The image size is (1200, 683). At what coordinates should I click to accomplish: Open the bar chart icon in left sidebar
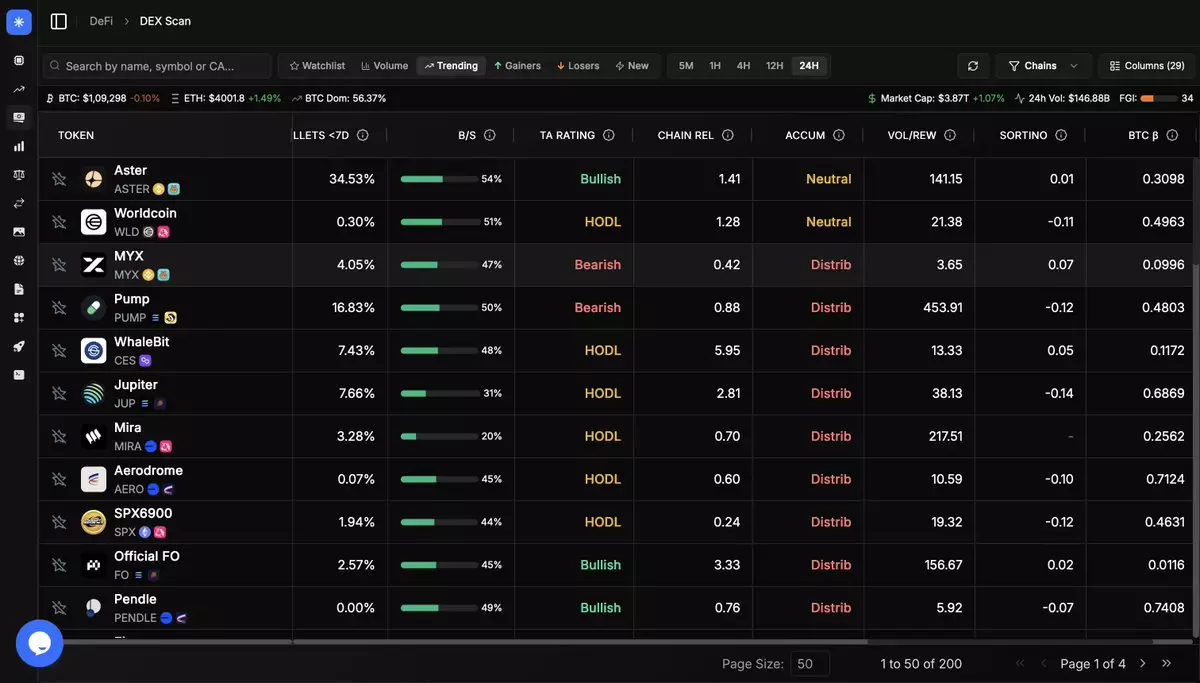pos(19,146)
